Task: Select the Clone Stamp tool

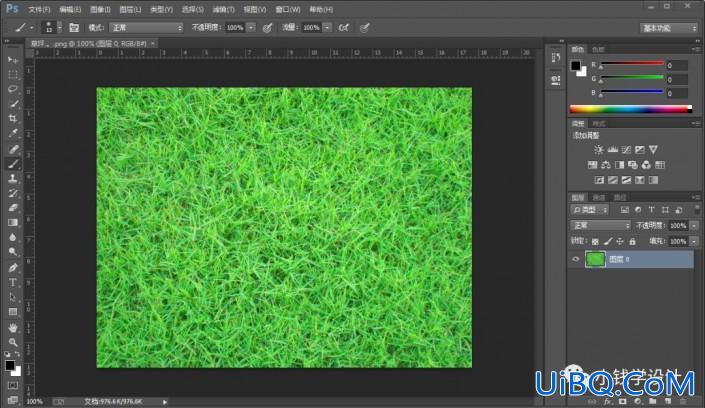Action: (13, 179)
